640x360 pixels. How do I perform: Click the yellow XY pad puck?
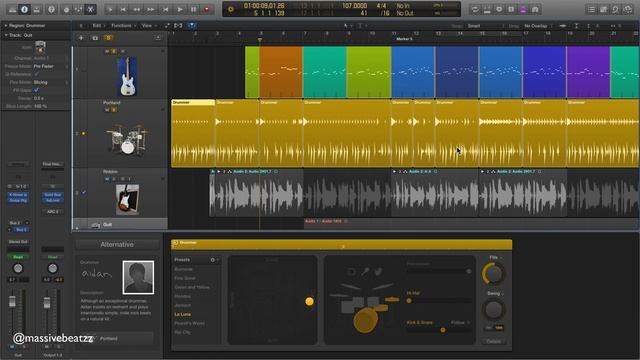tap(309, 301)
